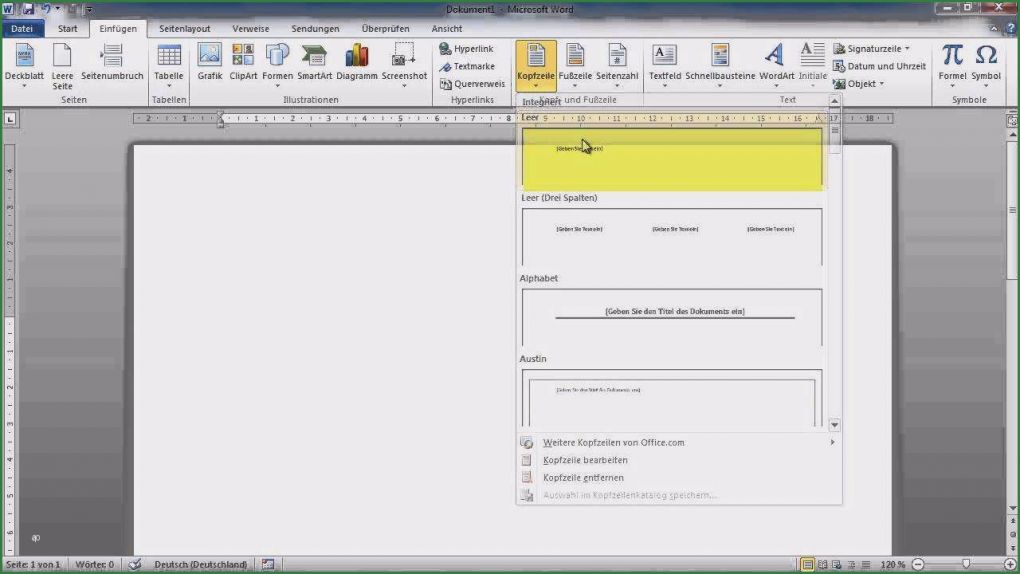Open the Symbol picker
Screen dimensions: 1020x574
pyautogui.click(x=986, y=62)
